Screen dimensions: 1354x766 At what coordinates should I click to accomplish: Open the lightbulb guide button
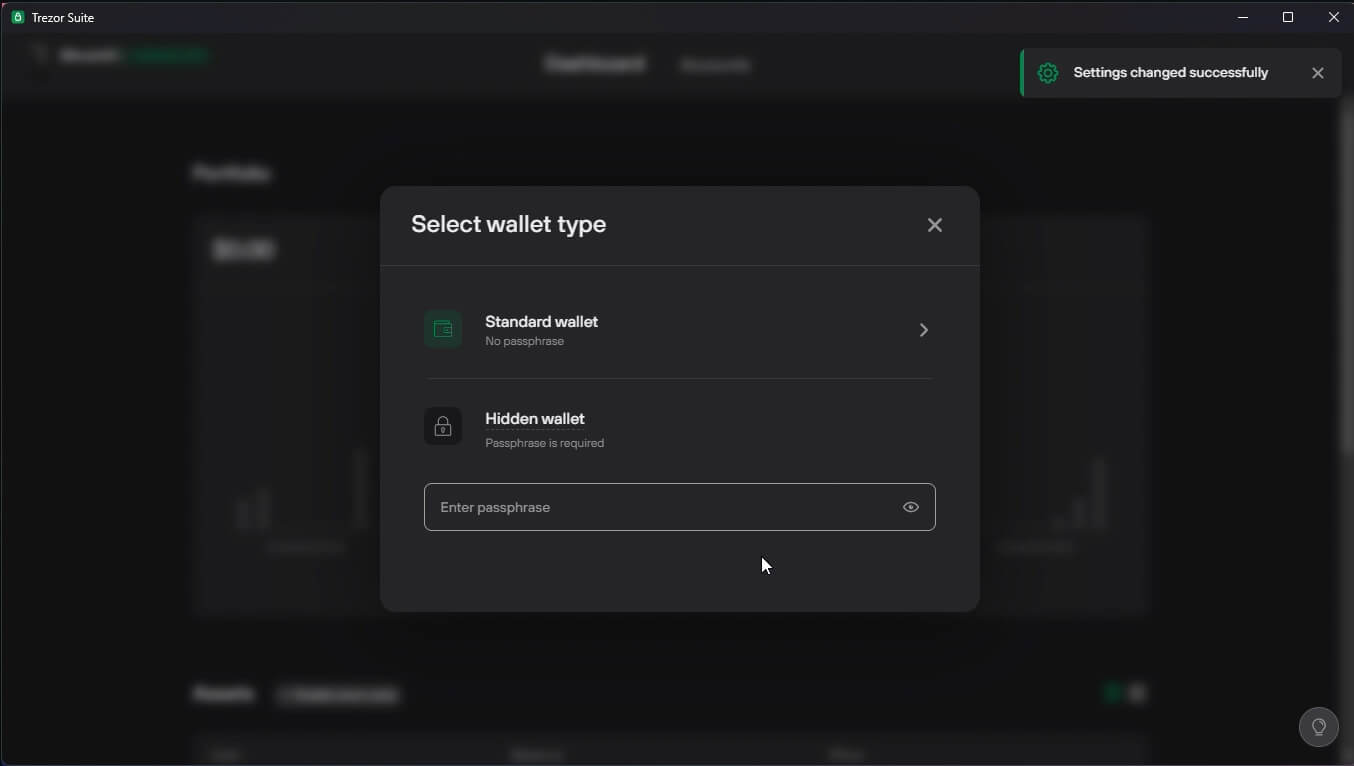point(1318,727)
